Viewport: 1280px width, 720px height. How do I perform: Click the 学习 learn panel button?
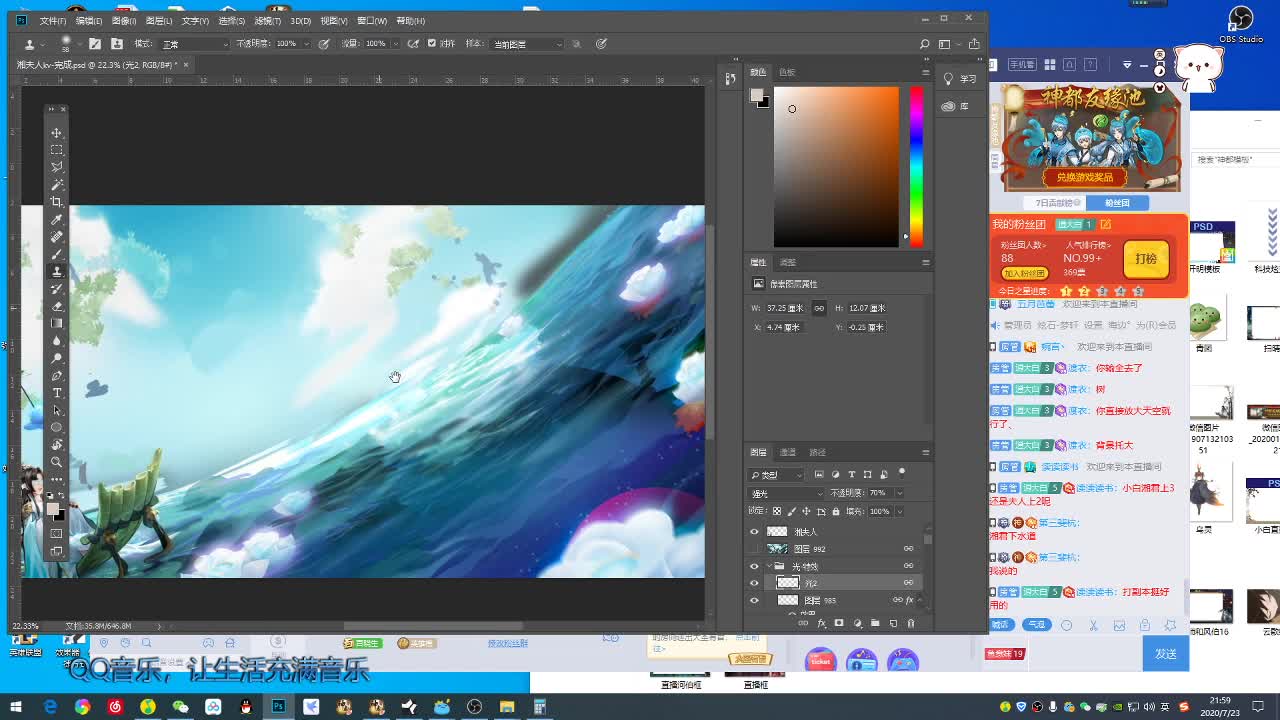tap(959, 79)
